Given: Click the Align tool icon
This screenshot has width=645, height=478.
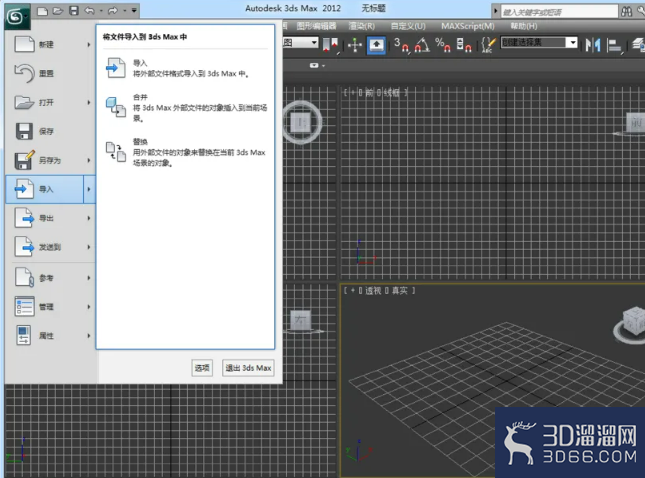Looking at the screenshot, I should [x=614, y=46].
